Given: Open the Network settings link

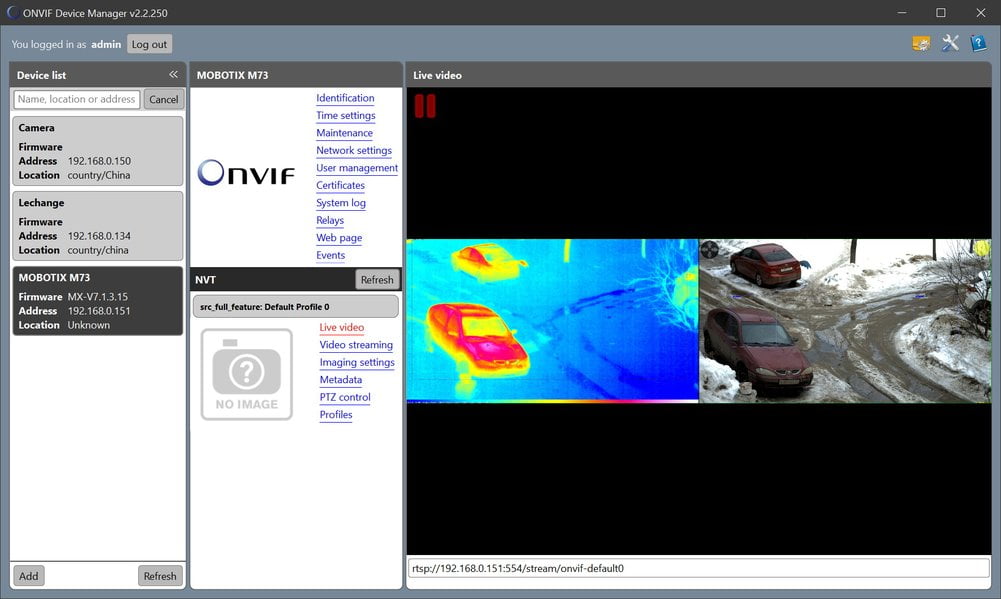Looking at the screenshot, I should coord(354,150).
